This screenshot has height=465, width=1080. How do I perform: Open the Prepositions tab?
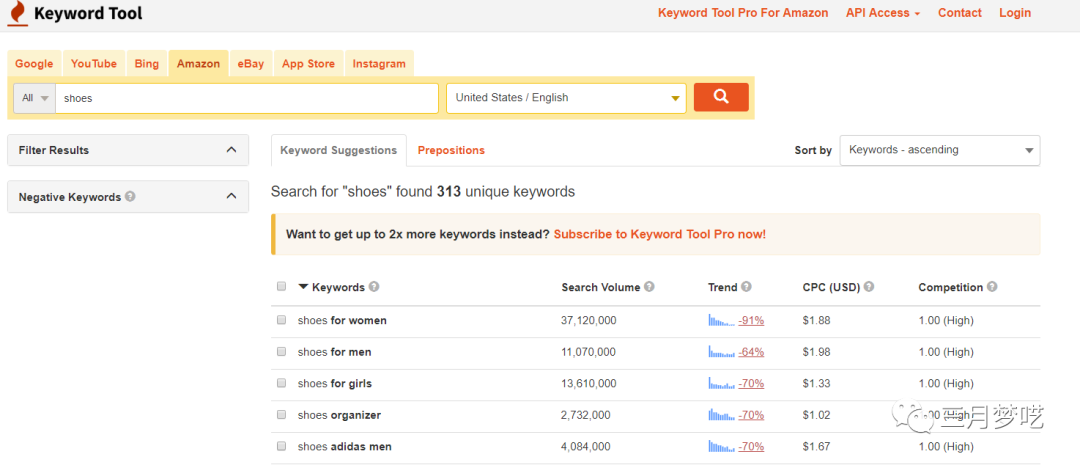(451, 150)
